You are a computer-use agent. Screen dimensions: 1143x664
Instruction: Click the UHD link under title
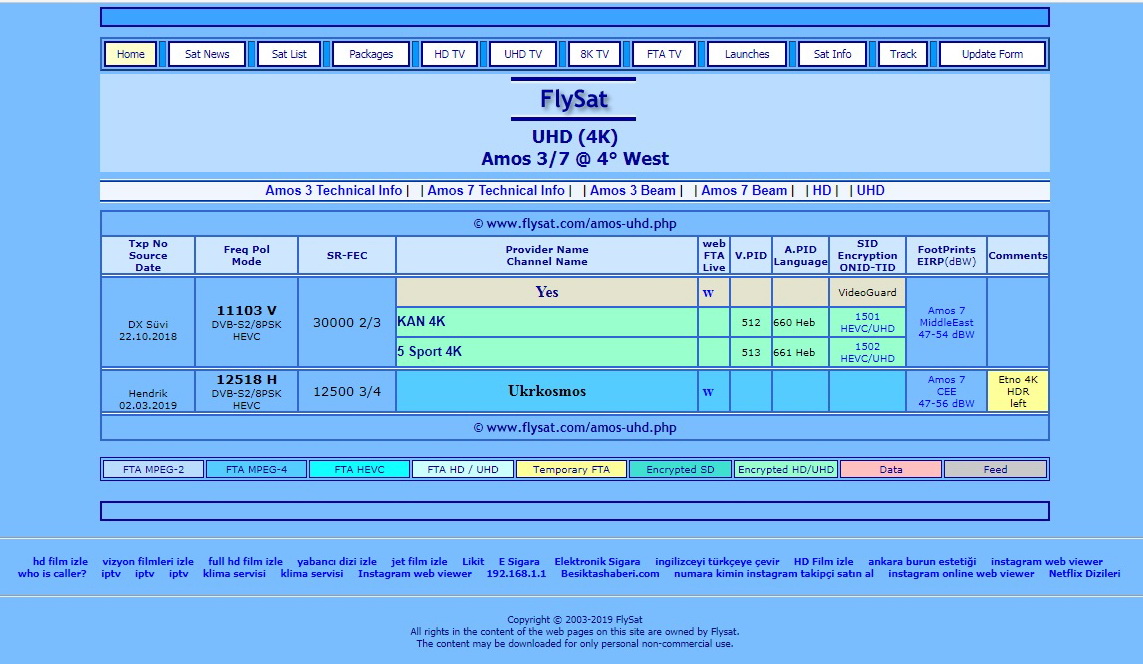click(x=870, y=190)
